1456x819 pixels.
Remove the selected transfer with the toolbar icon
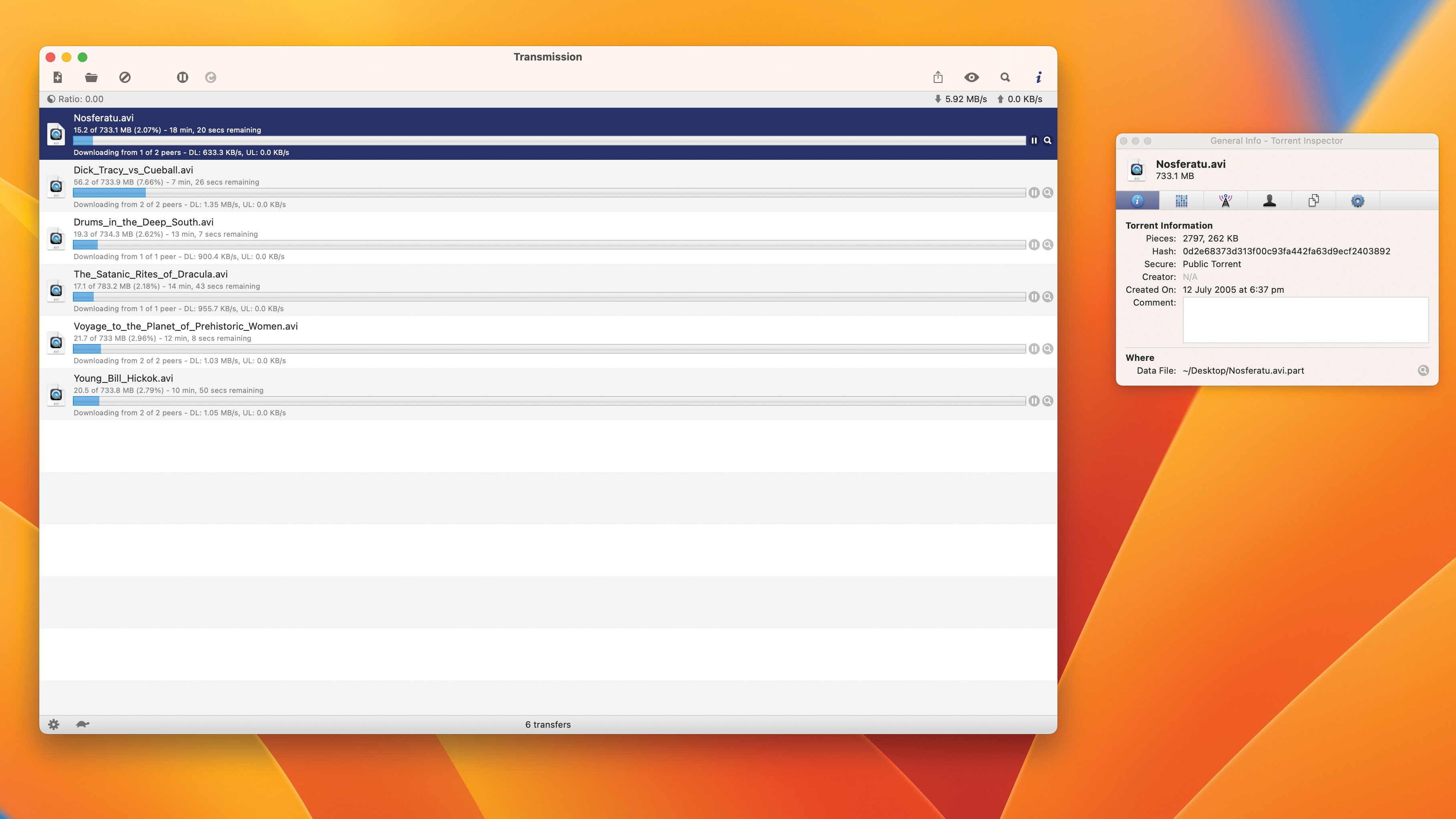pos(125,77)
